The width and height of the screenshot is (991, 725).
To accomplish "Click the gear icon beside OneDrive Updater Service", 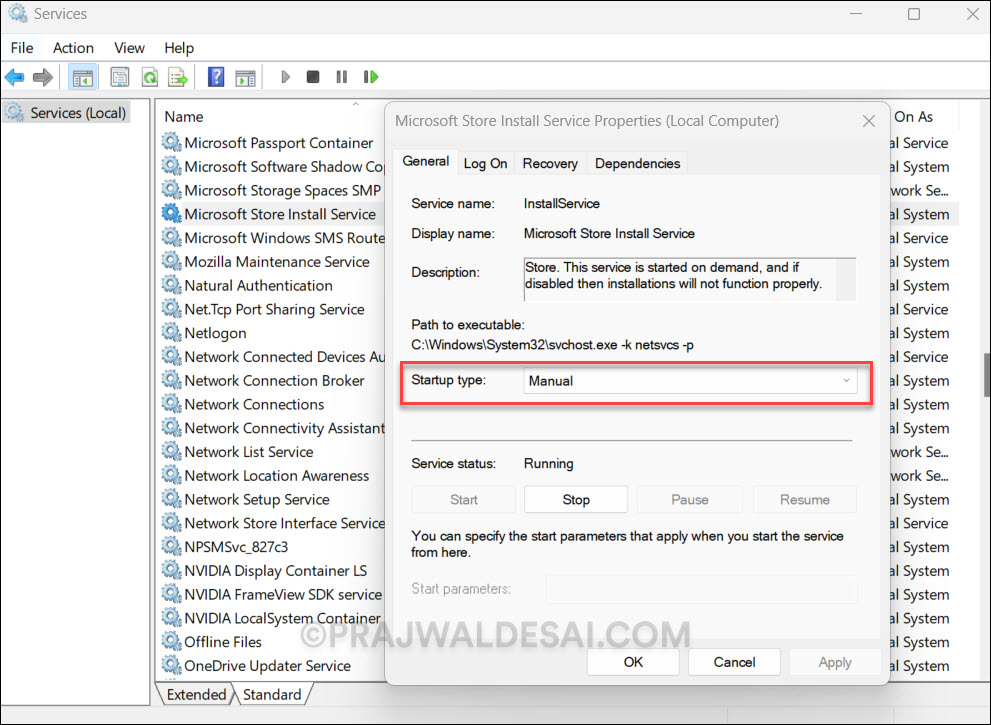I will pyautogui.click(x=171, y=665).
